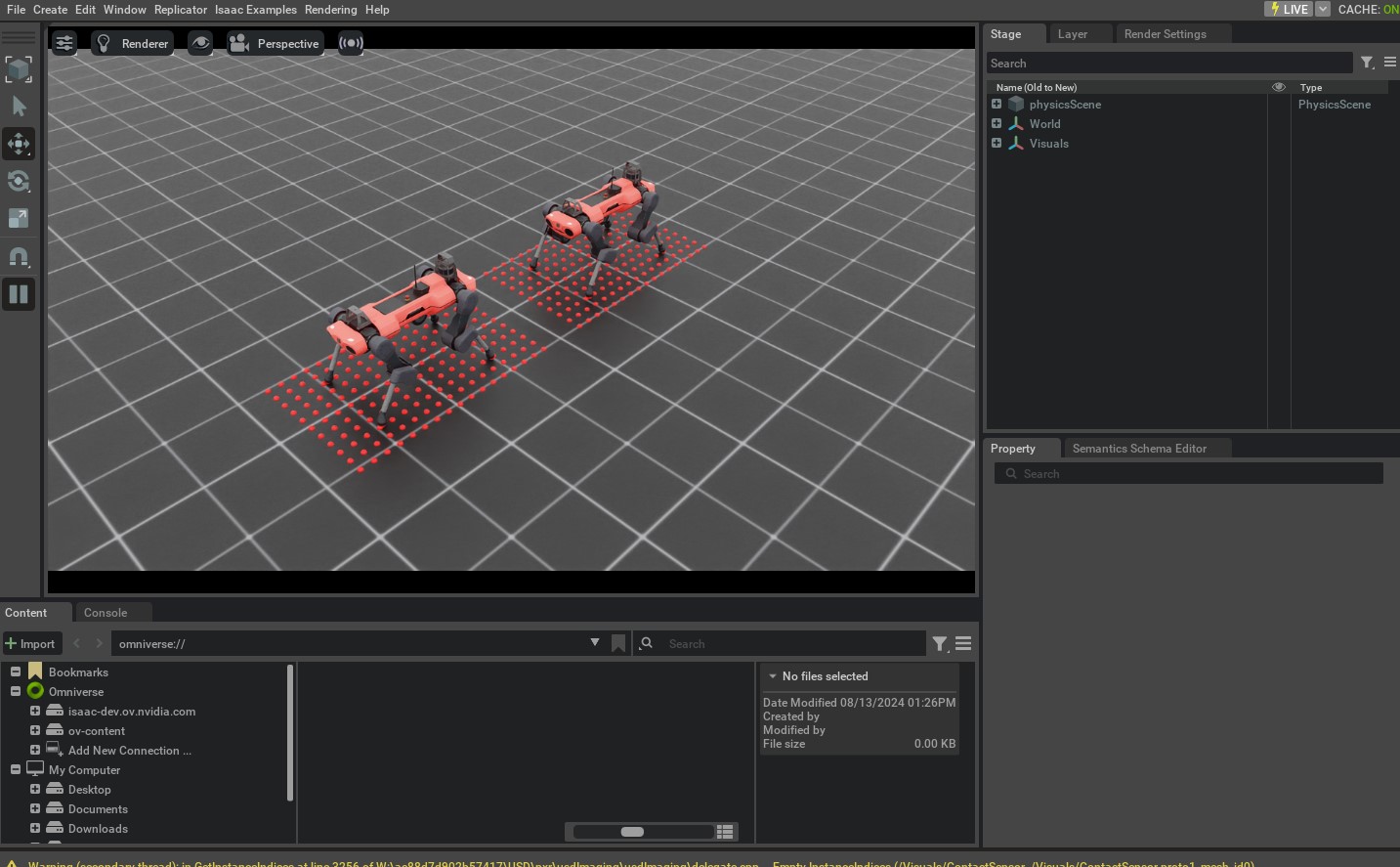
Task: Expand the Visuals prim tree item
Action: [997, 143]
